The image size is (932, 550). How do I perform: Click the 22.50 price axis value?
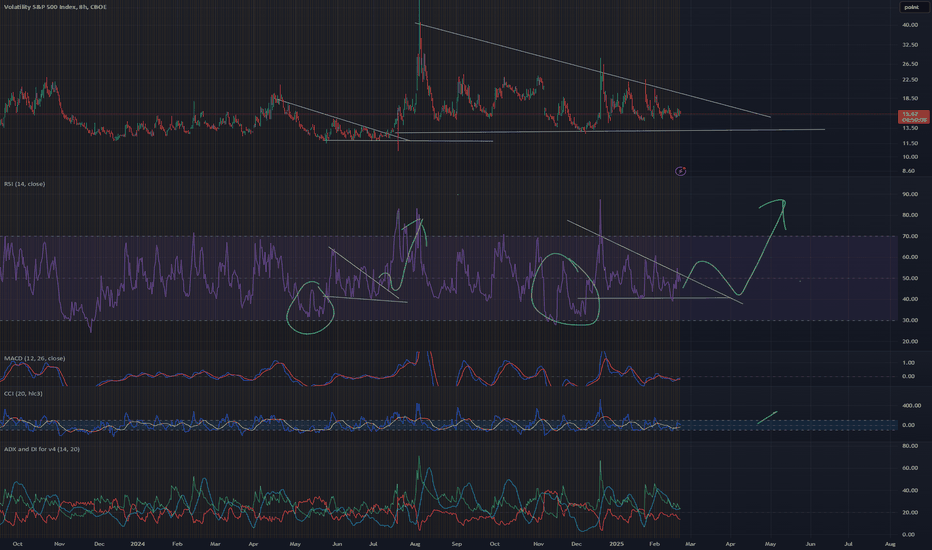pyautogui.click(x=910, y=80)
